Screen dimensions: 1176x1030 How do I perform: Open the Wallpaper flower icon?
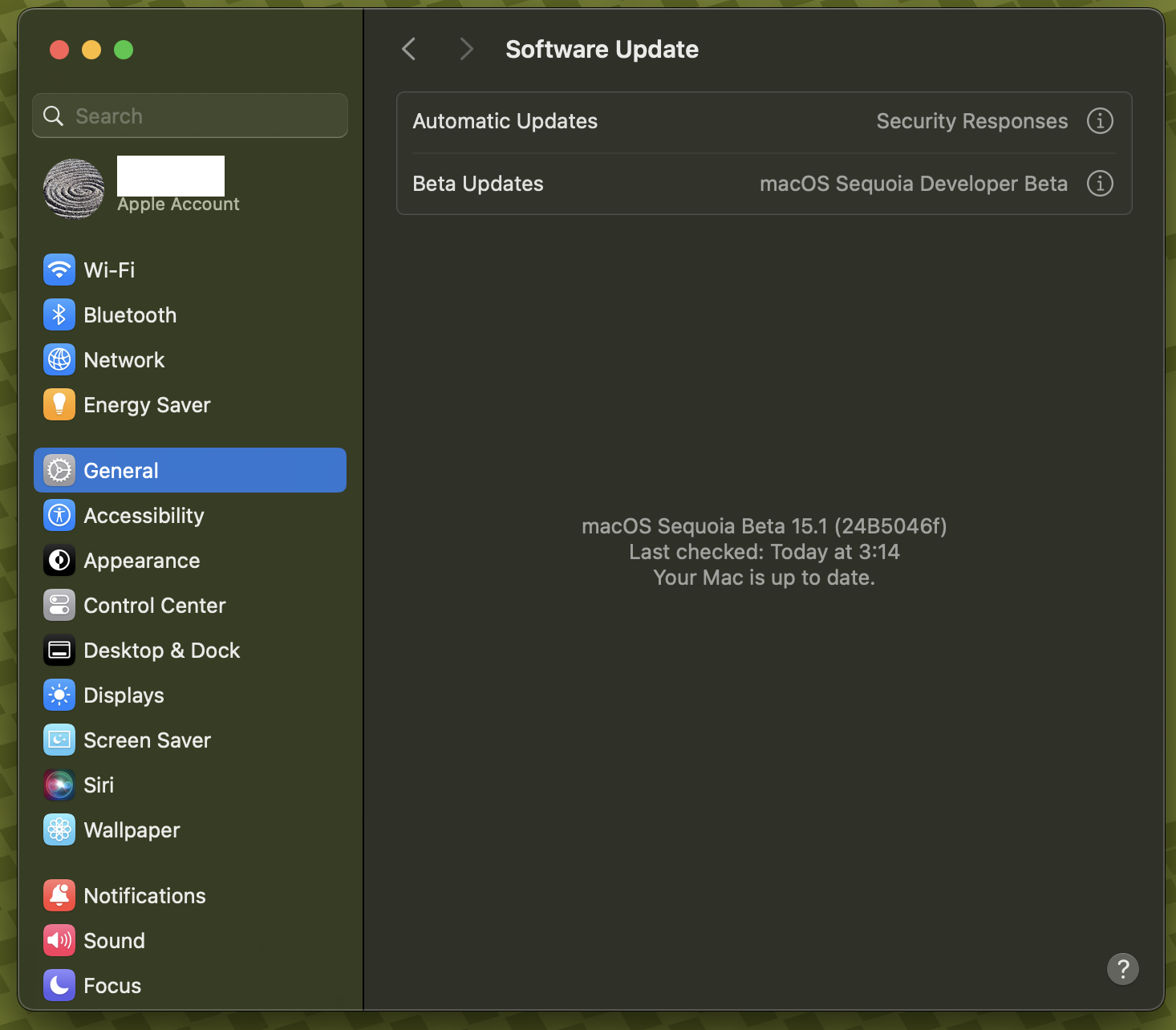click(x=59, y=829)
